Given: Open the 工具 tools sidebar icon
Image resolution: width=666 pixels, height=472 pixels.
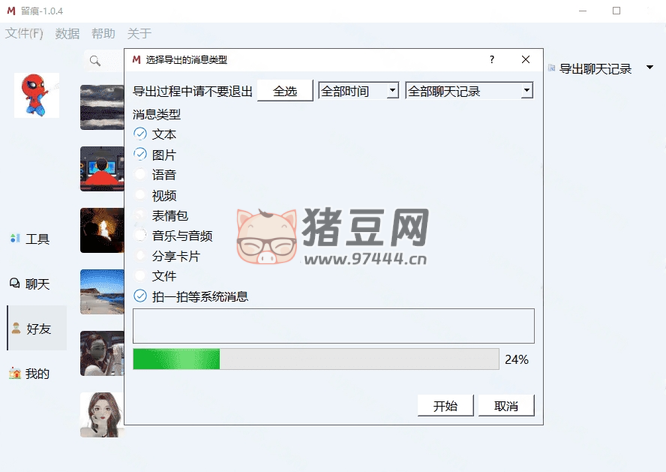Looking at the screenshot, I should (15, 239).
